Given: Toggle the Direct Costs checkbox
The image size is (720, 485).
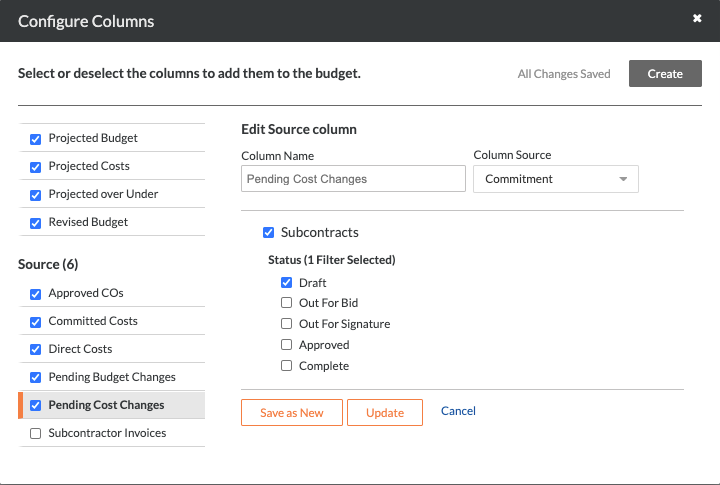Looking at the screenshot, I should [x=35, y=349].
